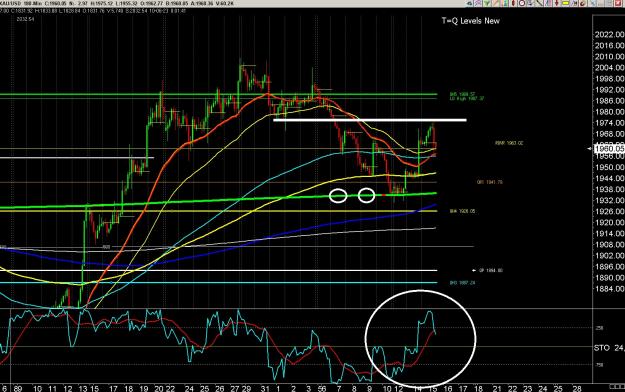Click date 23 on the time axis

tap(527, 388)
